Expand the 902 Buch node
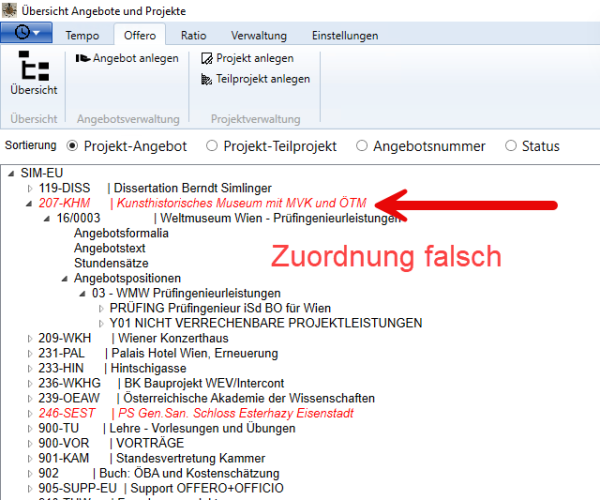This screenshot has height=500, width=600. (x=30, y=474)
